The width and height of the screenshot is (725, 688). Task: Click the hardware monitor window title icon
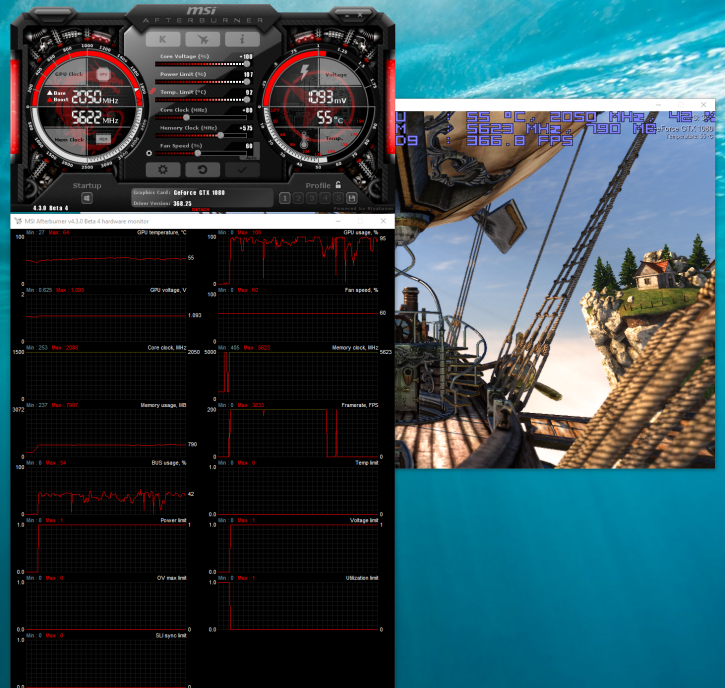point(18,221)
